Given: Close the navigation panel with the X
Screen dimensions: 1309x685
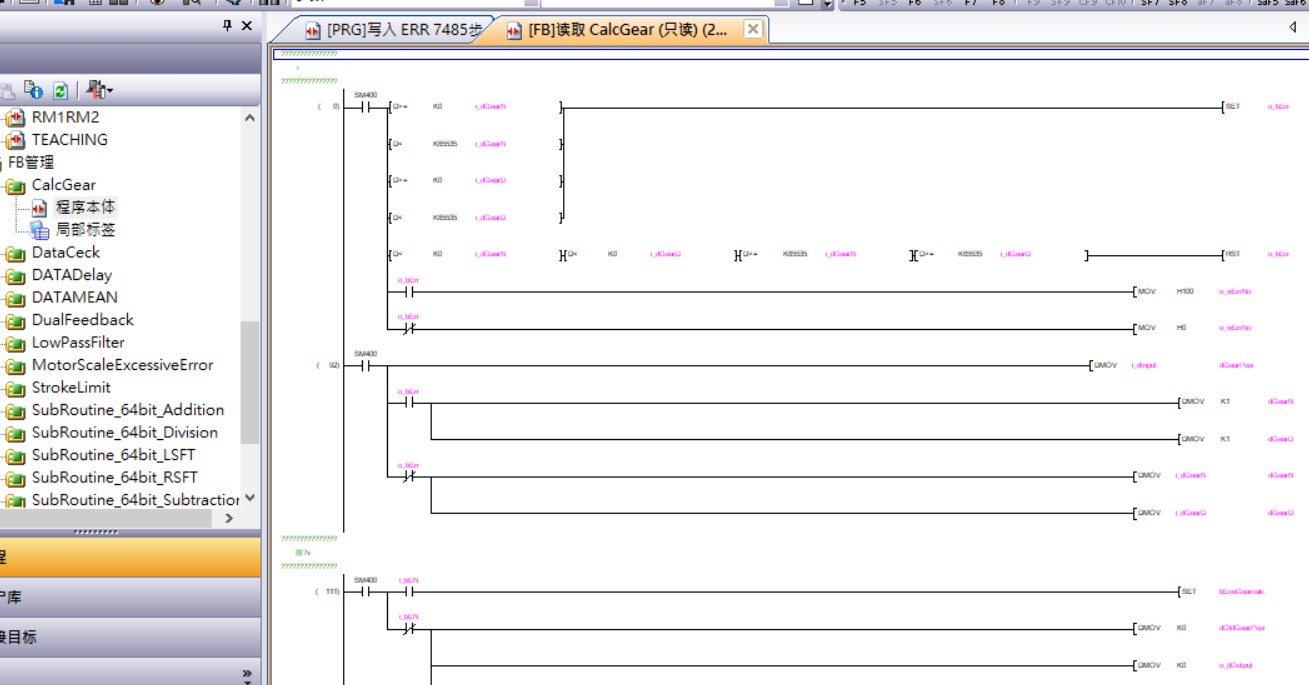Looking at the screenshot, I should pyautogui.click(x=247, y=26).
